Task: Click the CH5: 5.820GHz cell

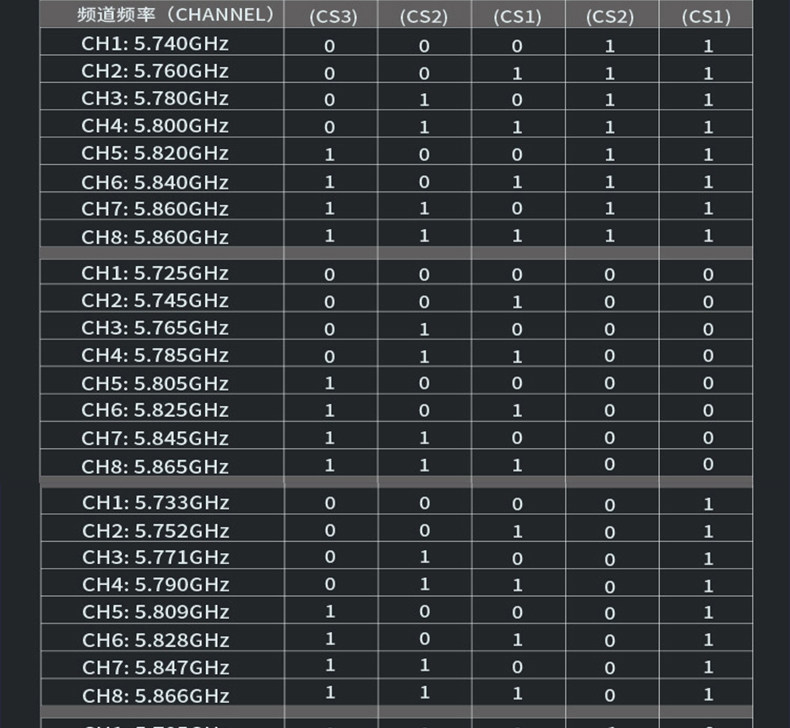Action: pos(155,153)
